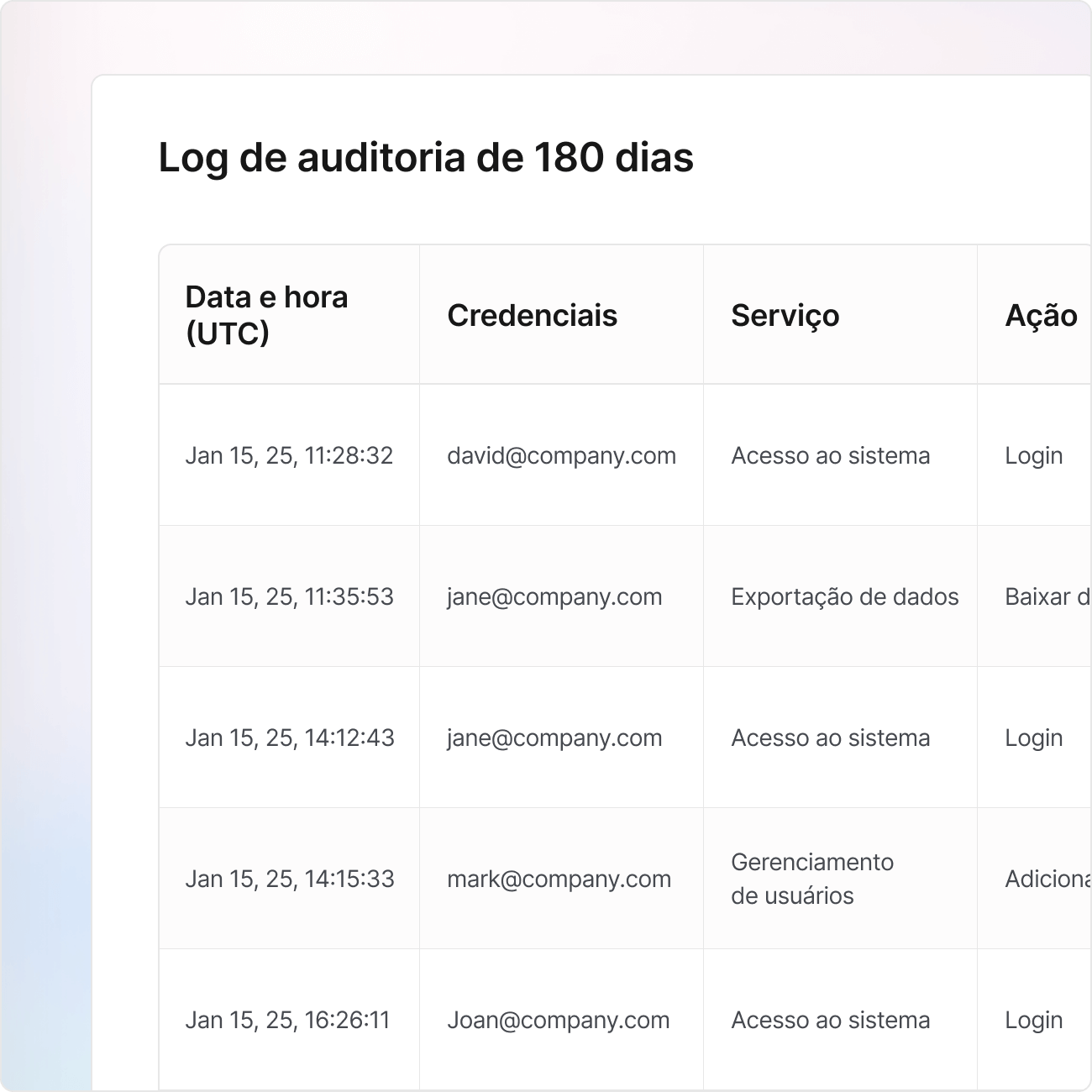Click the 'Data e hora (UTC)' column header
The width and height of the screenshot is (1092, 1092).
pyautogui.click(x=266, y=315)
